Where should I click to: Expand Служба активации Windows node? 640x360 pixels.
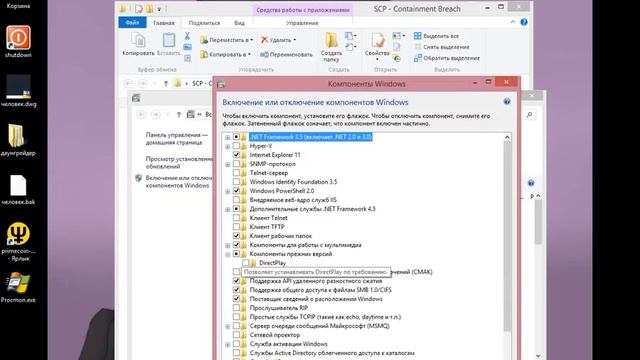tap(228, 344)
